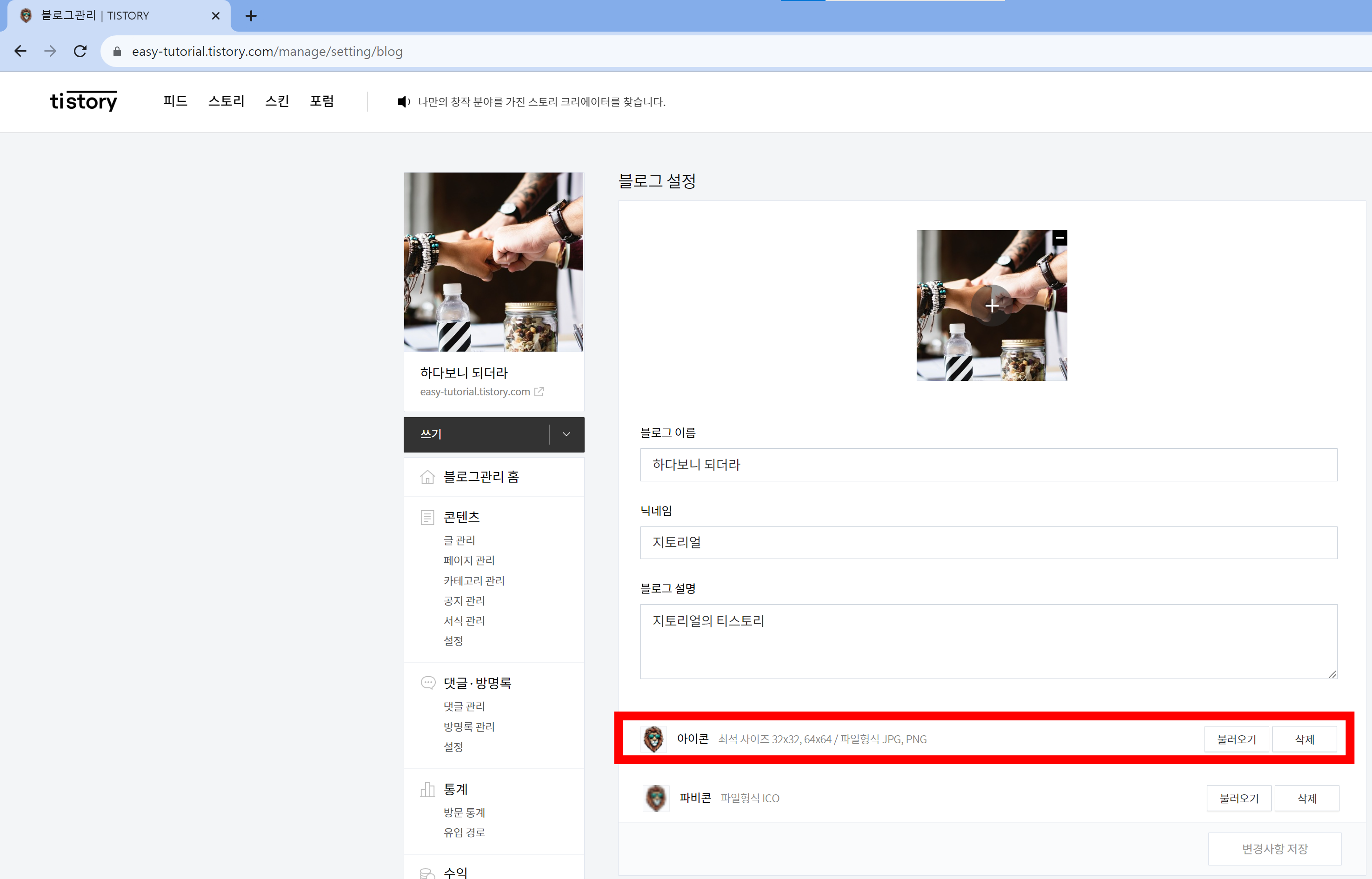Select 포럼 from the top menu

(x=322, y=101)
